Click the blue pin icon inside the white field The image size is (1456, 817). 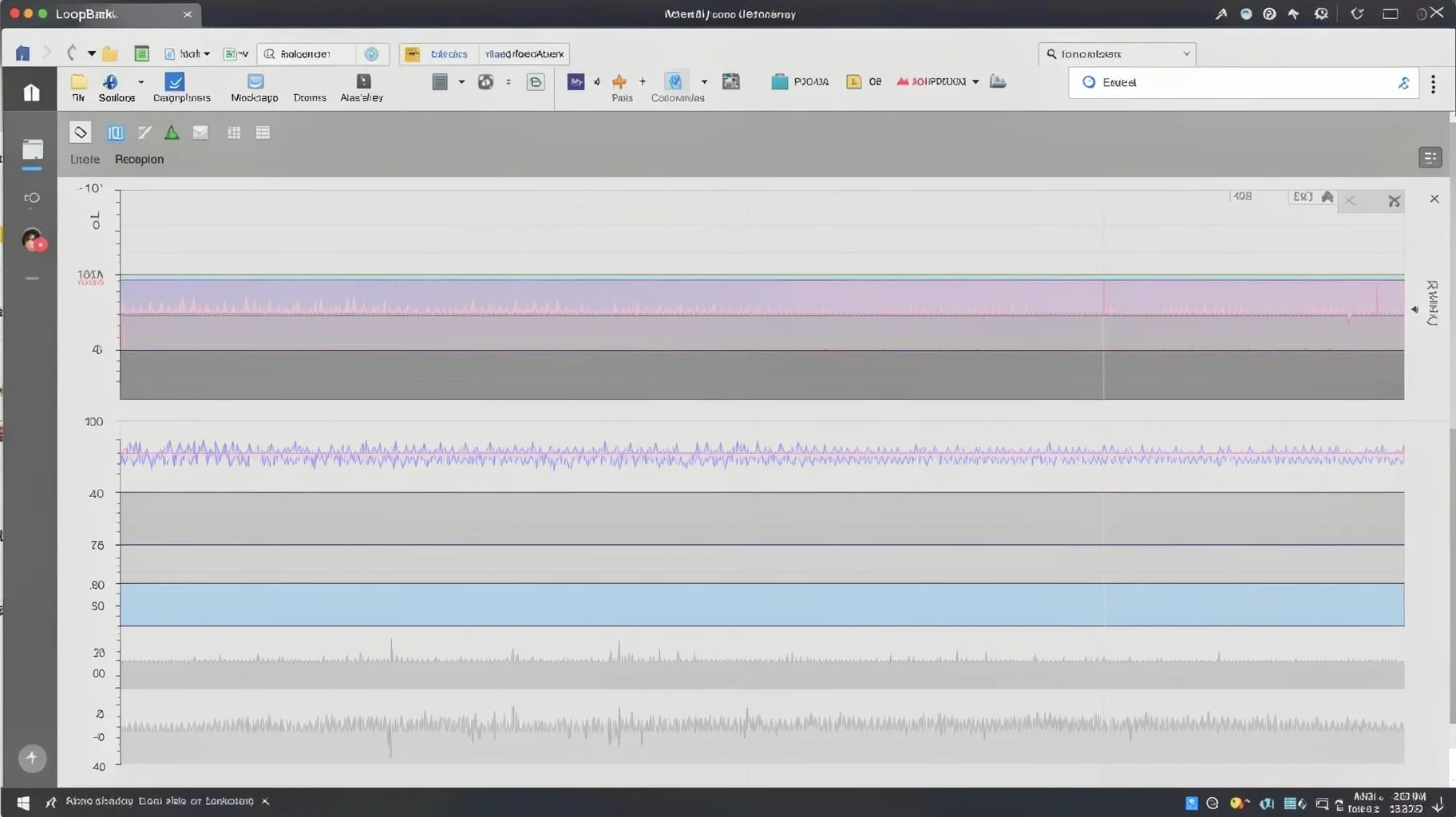click(x=1403, y=82)
